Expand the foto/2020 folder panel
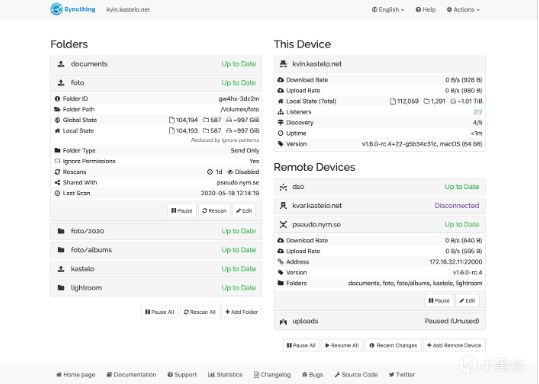Screen dimensions: 539x384 [x=156, y=231]
